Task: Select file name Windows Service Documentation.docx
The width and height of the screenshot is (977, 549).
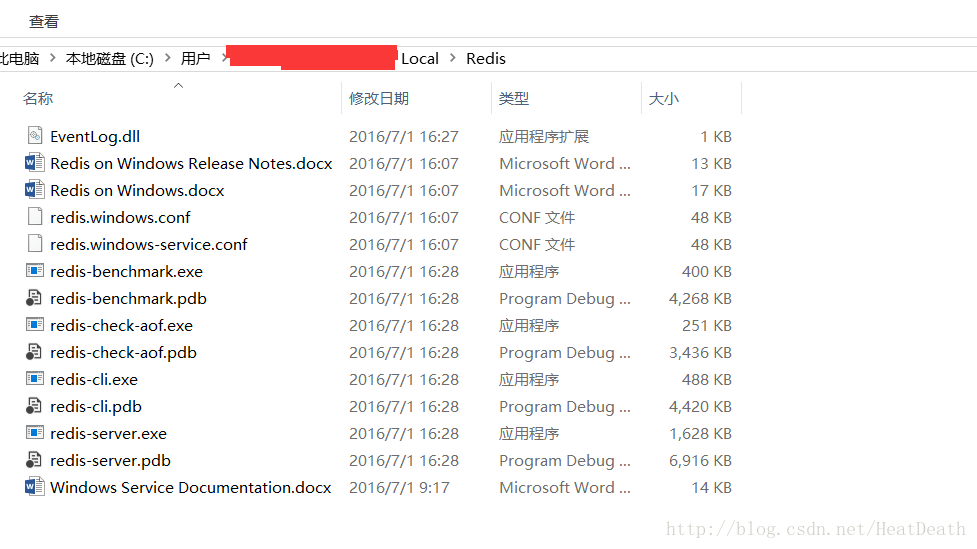Action: point(191,487)
